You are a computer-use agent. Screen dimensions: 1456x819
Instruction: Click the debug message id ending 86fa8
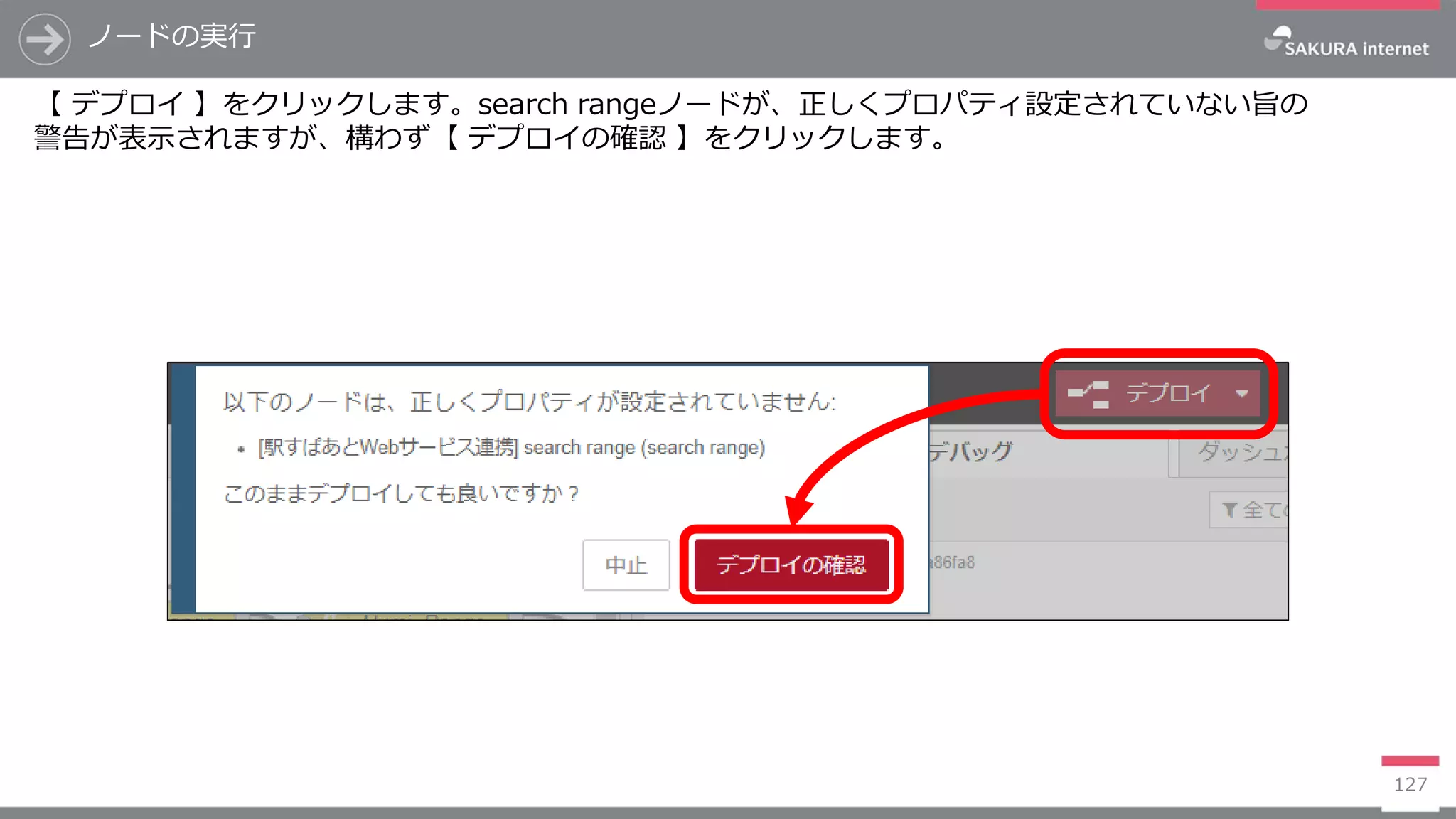(x=952, y=562)
